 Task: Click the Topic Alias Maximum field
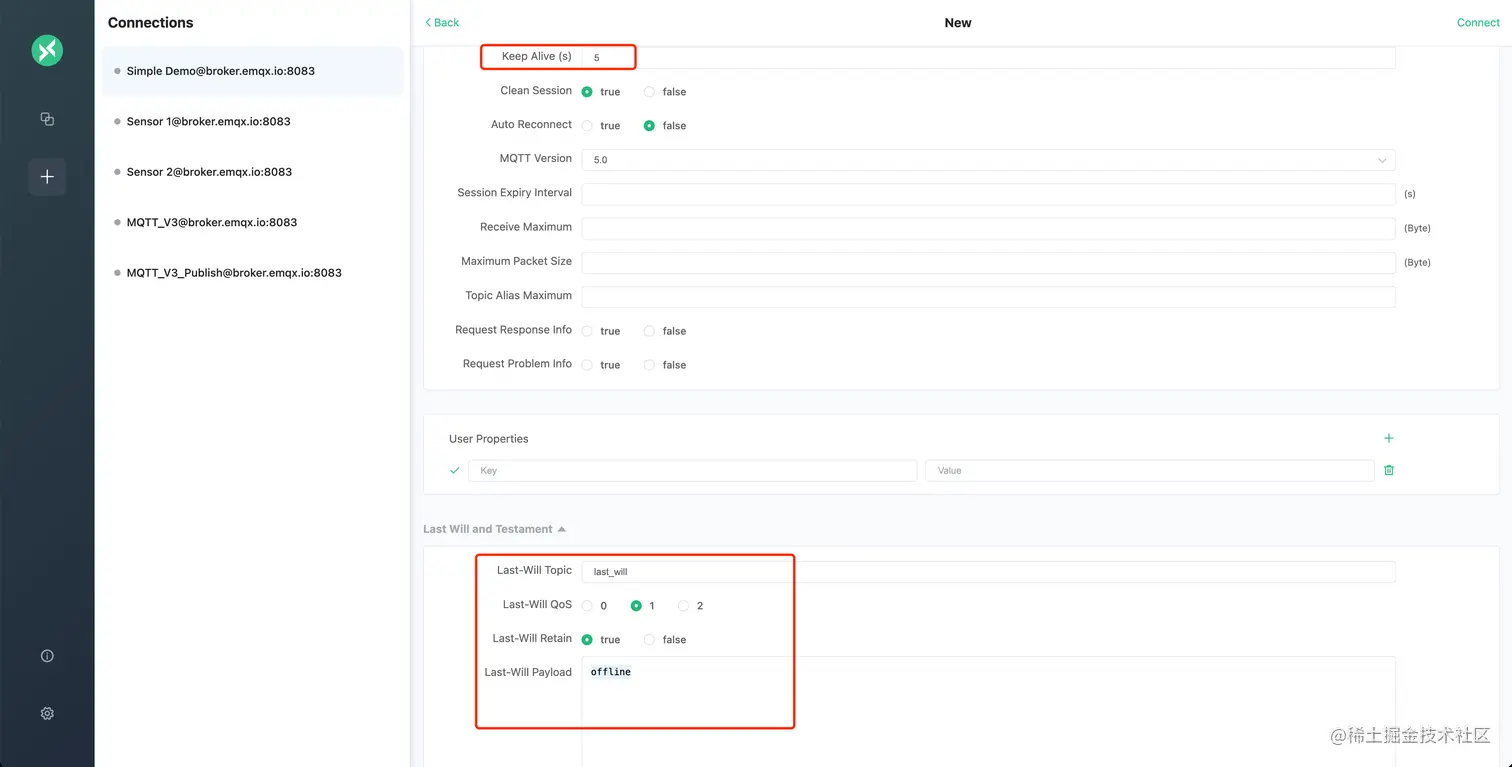[988, 297]
